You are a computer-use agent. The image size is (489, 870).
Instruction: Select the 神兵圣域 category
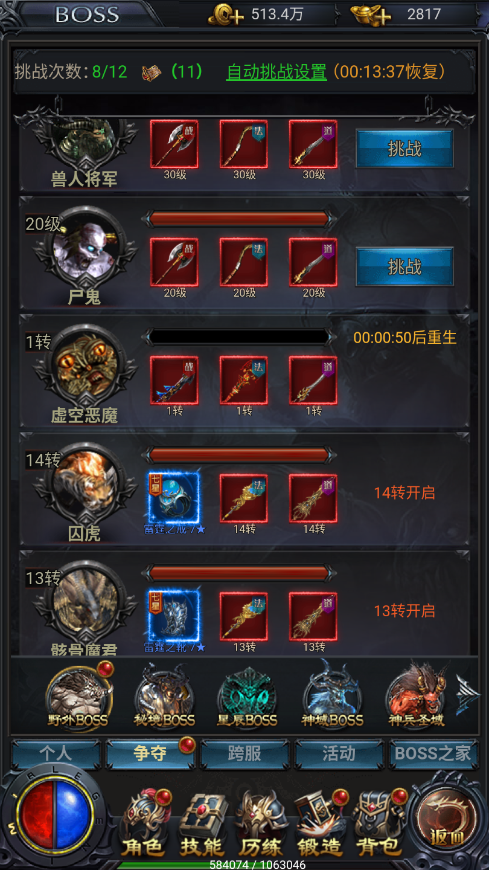pyautogui.click(x=417, y=696)
